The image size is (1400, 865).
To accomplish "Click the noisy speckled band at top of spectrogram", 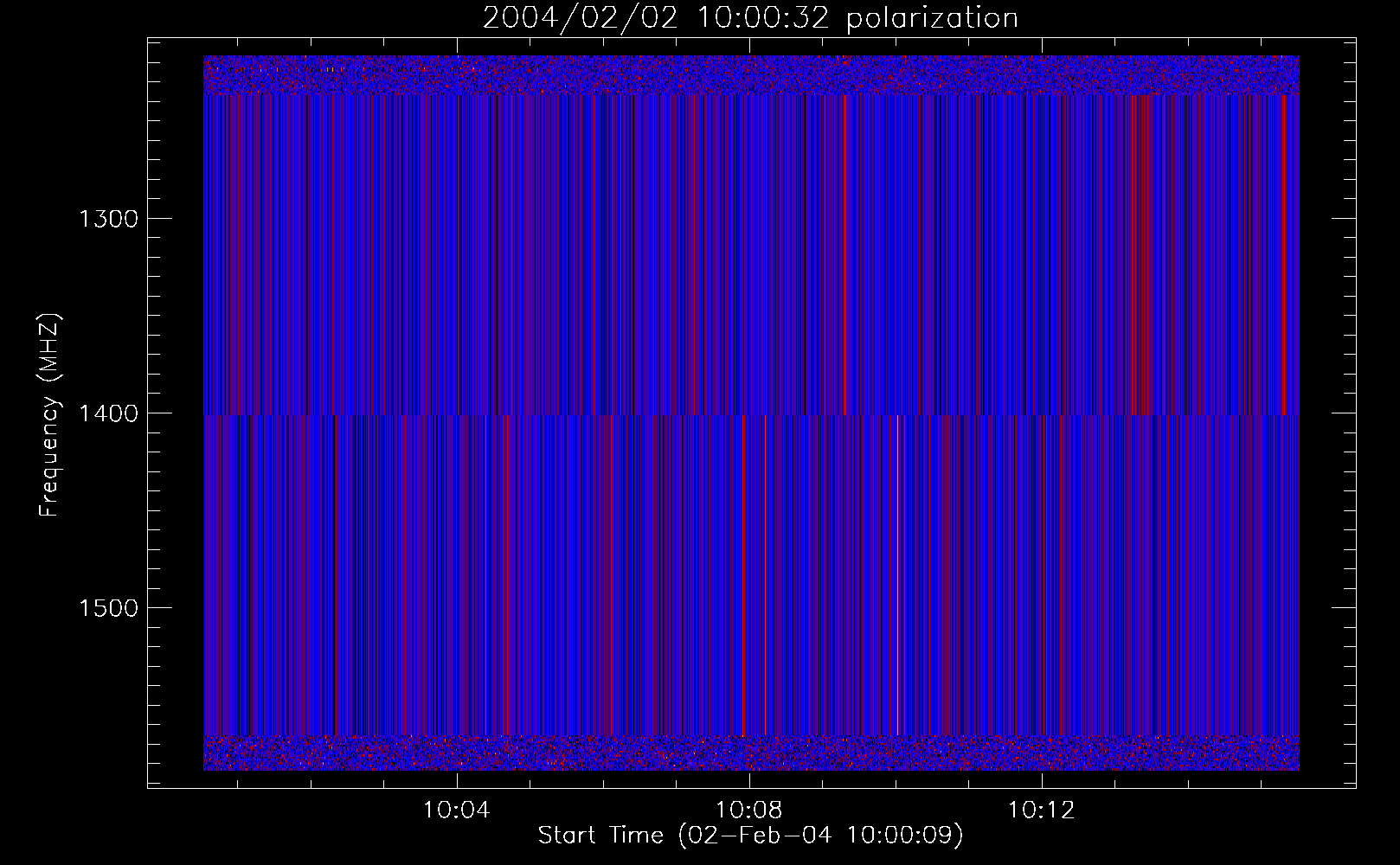I will pos(751,75).
